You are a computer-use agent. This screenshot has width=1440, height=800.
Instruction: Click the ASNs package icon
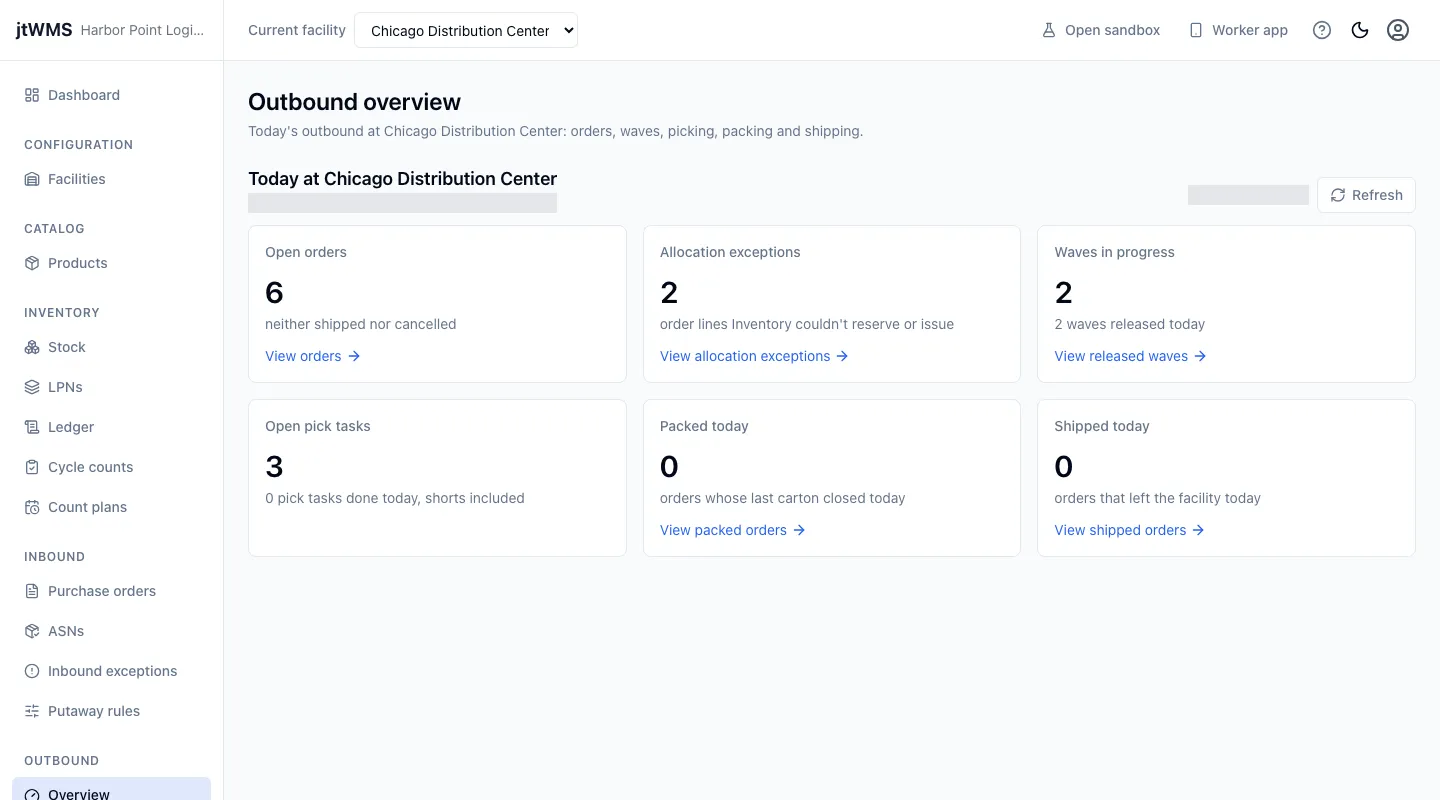pyautogui.click(x=32, y=631)
